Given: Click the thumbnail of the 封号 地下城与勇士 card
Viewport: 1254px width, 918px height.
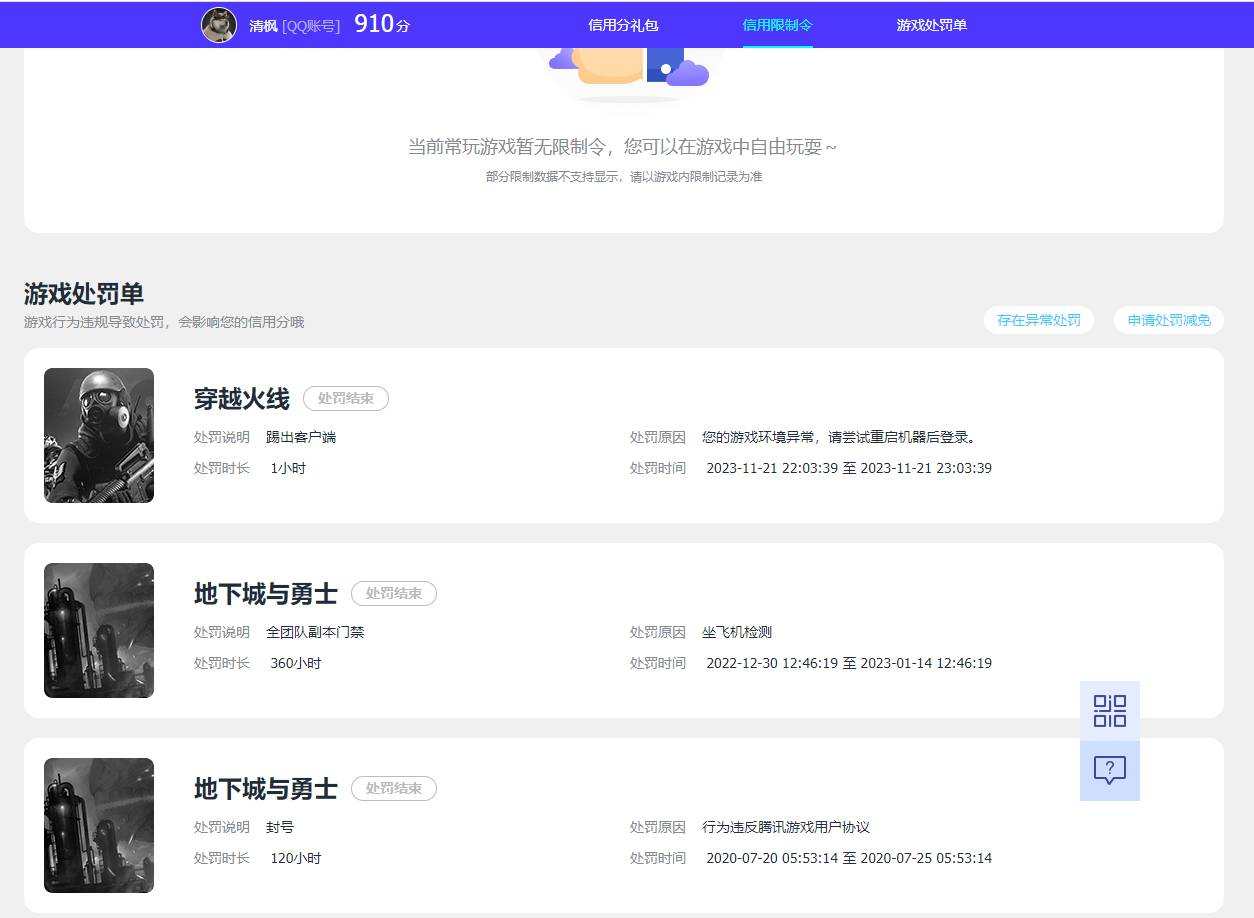Looking at the screenshot, I should 99,825.
